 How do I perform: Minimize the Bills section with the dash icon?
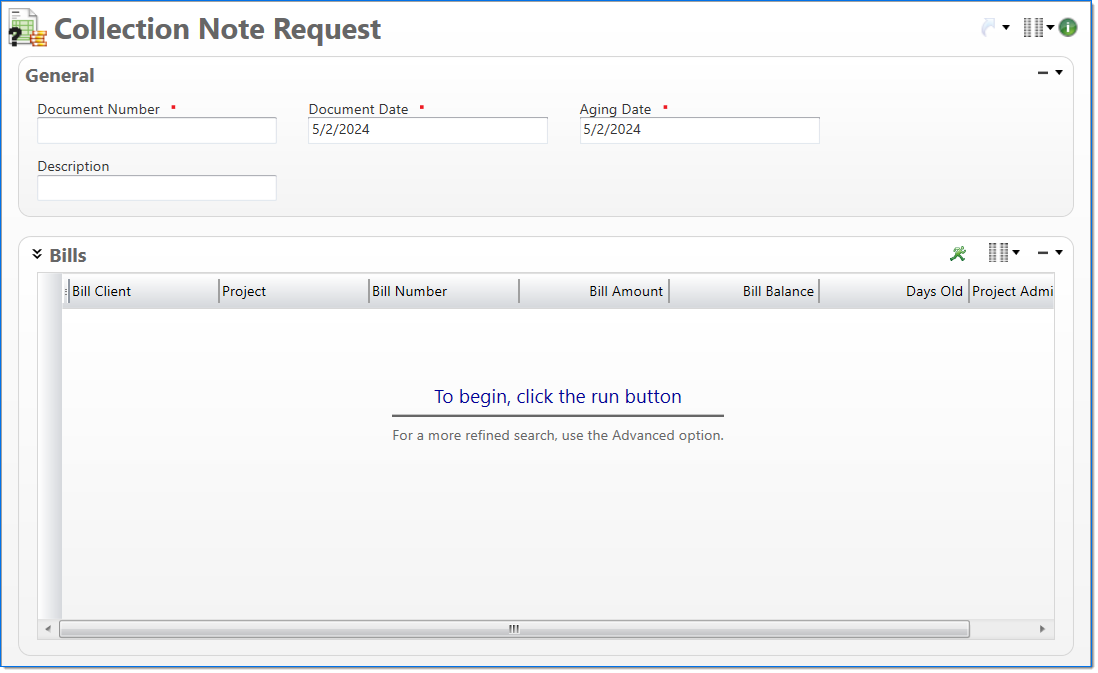[1043, 253]
